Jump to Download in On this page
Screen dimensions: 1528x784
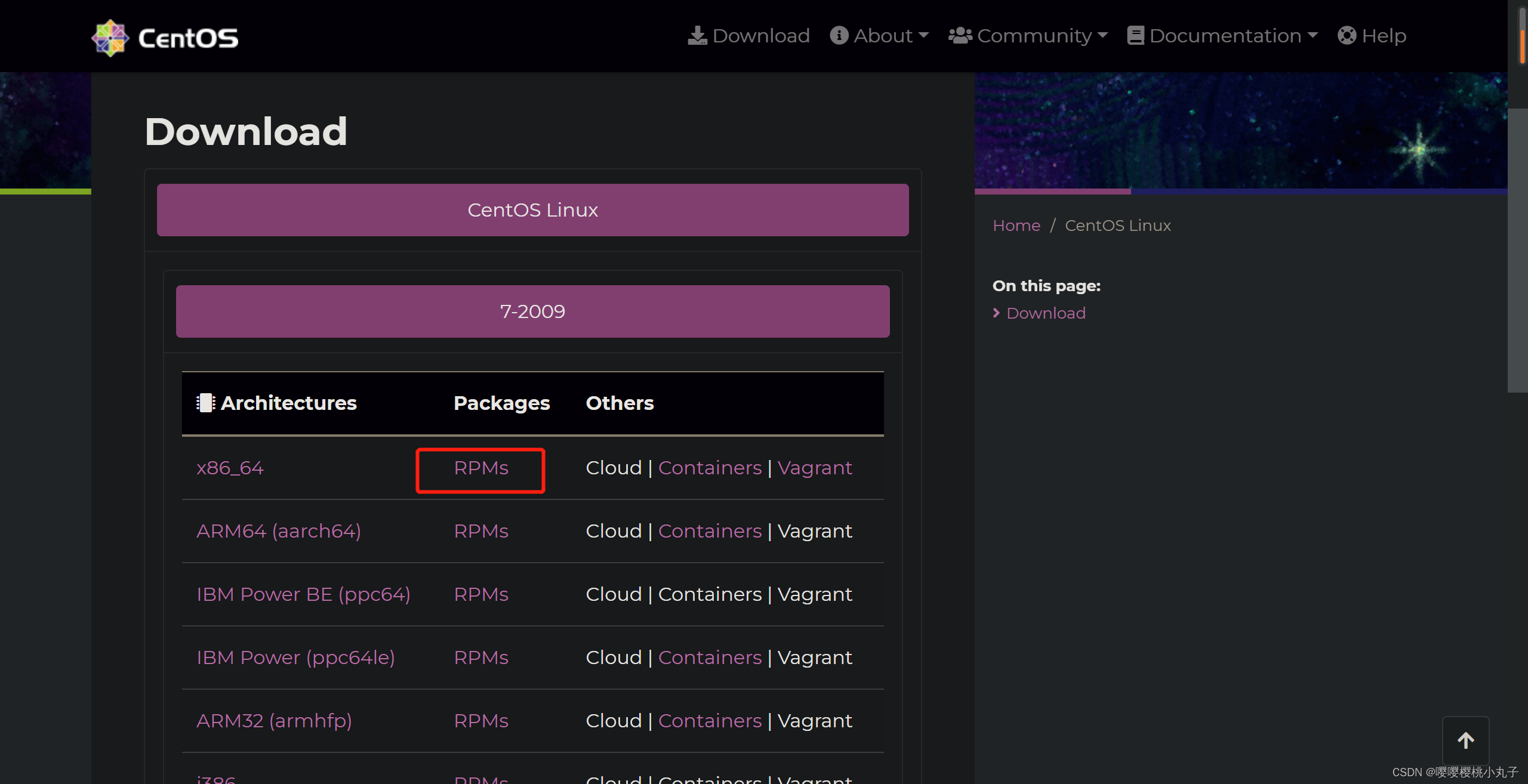coord(1046,313)
